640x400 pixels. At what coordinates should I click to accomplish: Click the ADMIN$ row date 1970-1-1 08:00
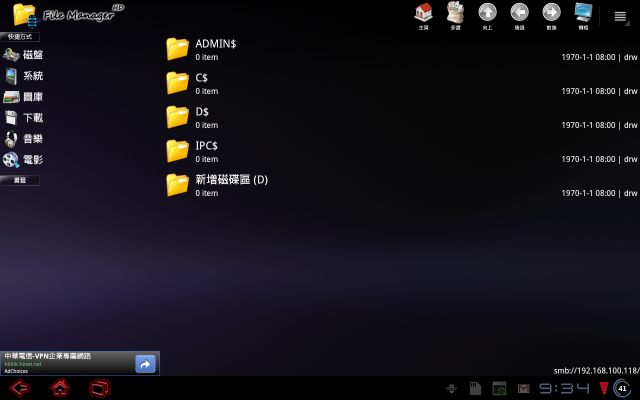588,57
